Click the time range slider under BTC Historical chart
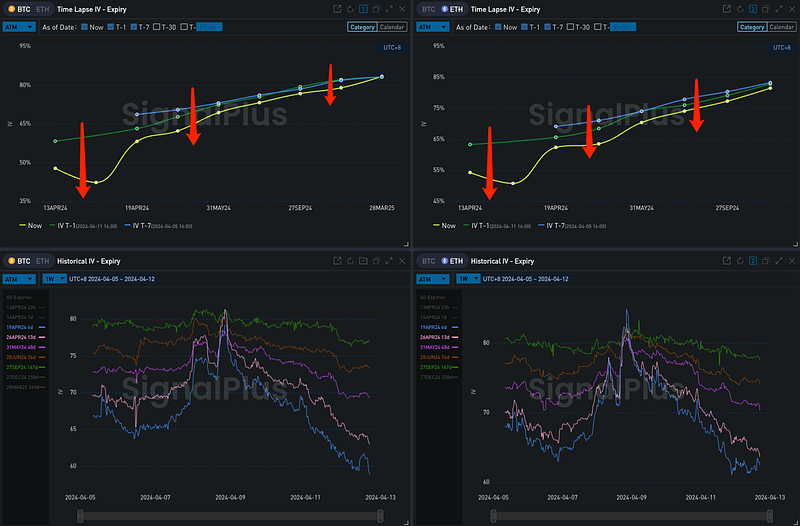The height and width of the screenshot is (526, 800). 229,515
